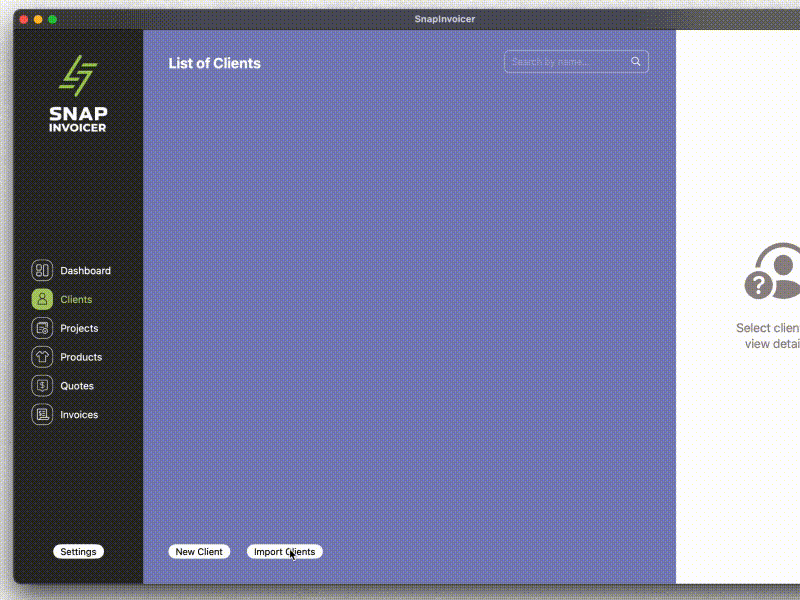
Task: Switch to Projects section label
Action: (79, 329)
